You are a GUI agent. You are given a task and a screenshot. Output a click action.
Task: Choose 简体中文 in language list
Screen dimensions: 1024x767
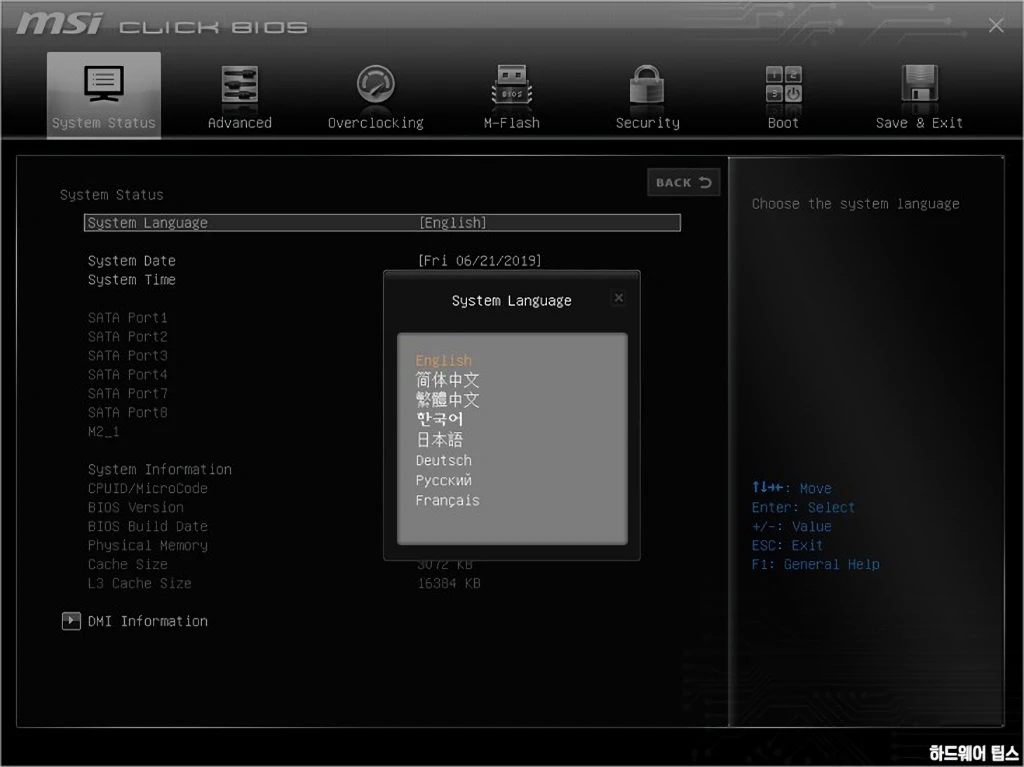pos(447,380)
